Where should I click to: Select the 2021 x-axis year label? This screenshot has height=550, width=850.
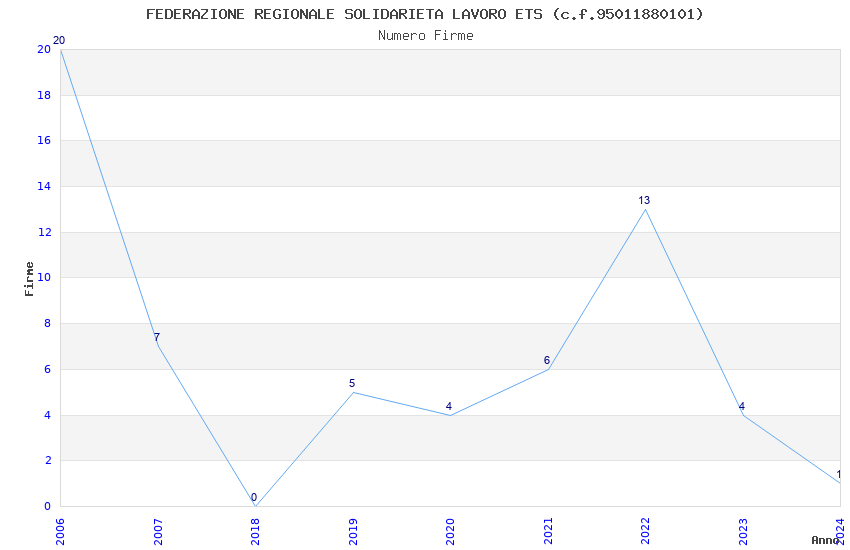point(548,532)
